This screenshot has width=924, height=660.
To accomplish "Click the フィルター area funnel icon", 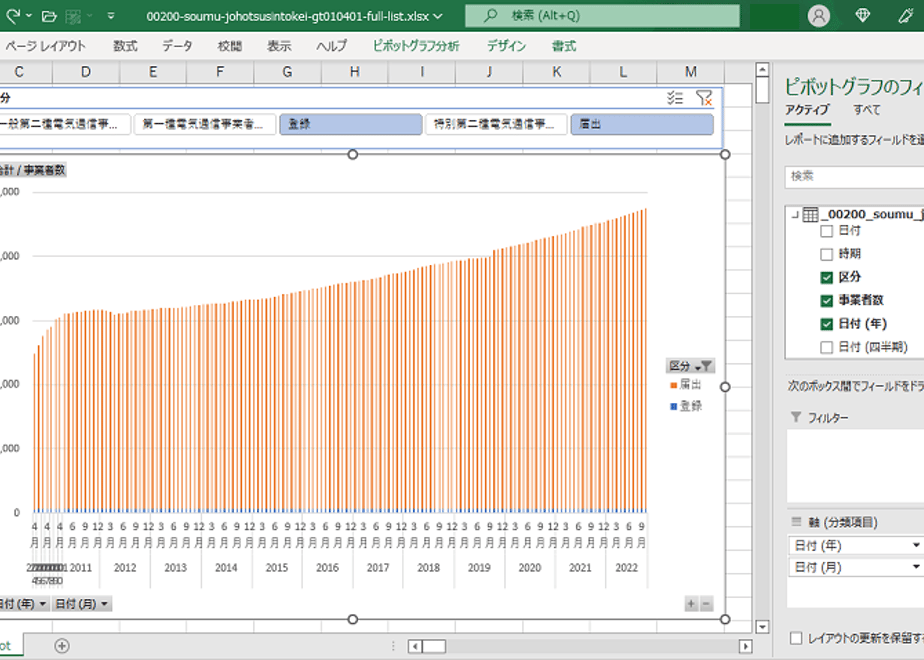I will [x=796, y=418].
